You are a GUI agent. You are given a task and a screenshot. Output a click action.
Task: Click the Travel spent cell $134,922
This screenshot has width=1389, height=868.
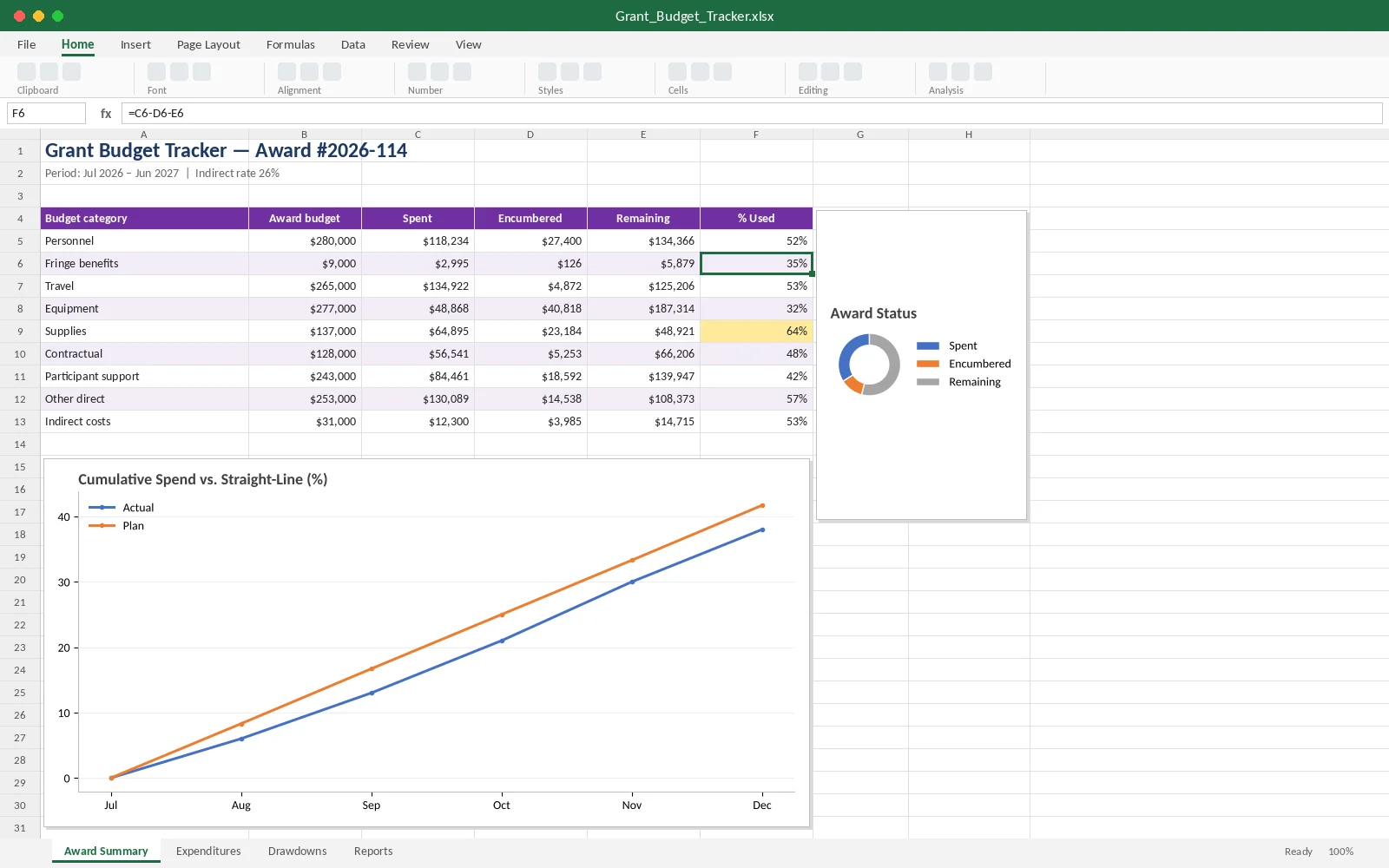pos(418,286)
